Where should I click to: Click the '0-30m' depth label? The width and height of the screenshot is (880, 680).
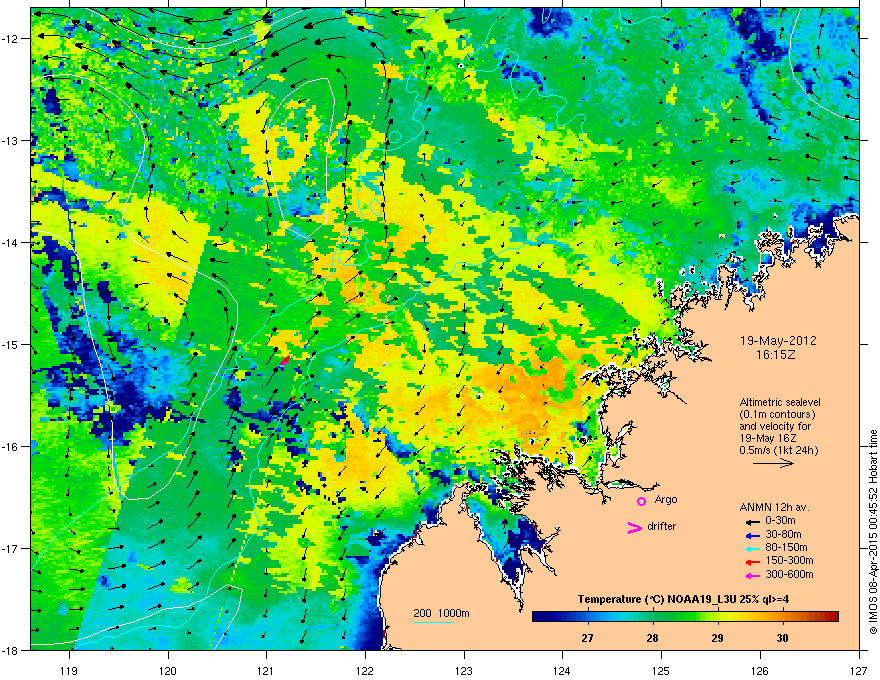click(x=780, y=520)
